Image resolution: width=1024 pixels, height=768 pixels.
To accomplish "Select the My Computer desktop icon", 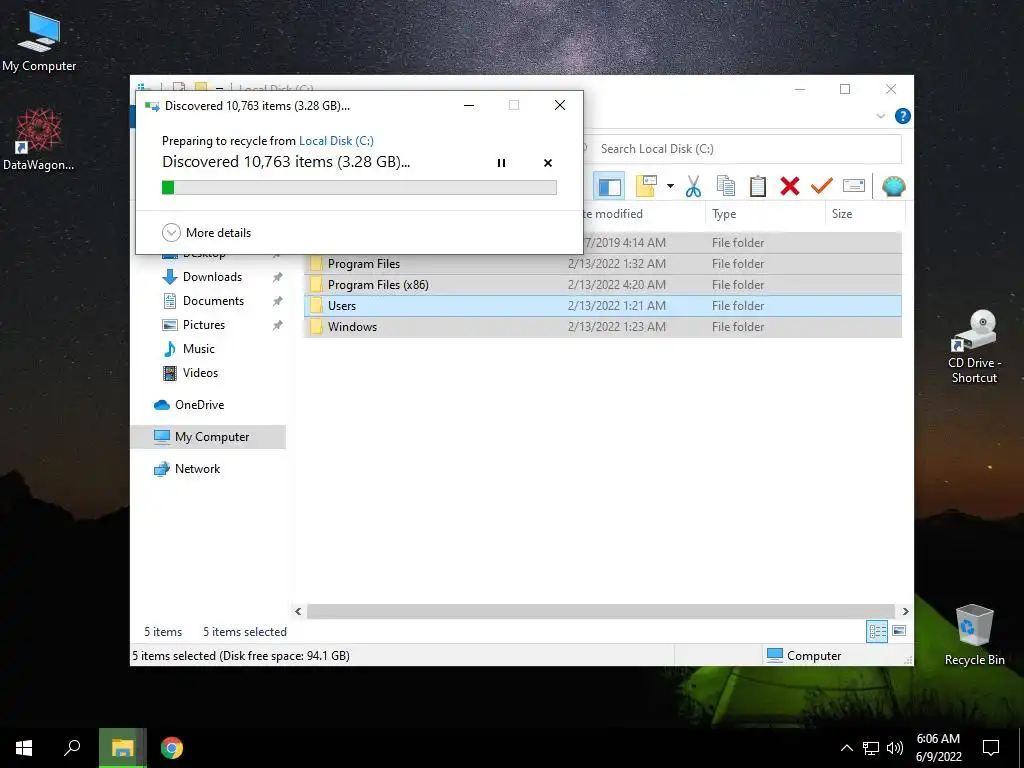I will 39,42.
